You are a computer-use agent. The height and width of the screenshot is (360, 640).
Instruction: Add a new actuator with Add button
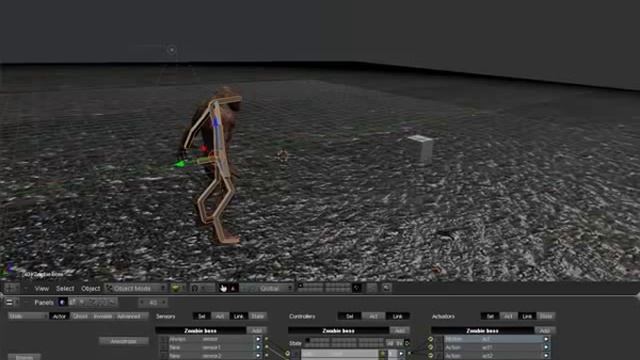(x=544, y=331)
